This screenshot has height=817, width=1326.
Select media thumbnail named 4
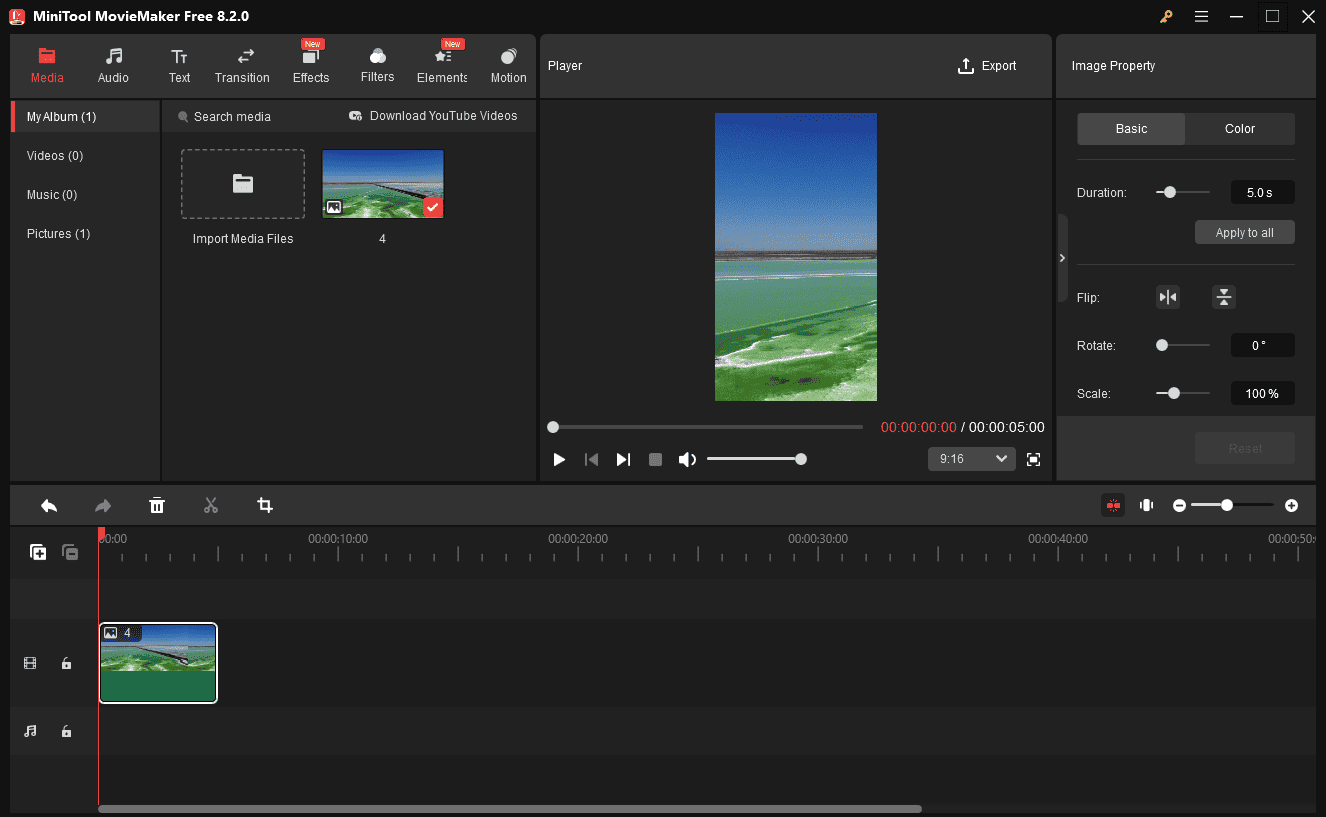click(383, 184)
